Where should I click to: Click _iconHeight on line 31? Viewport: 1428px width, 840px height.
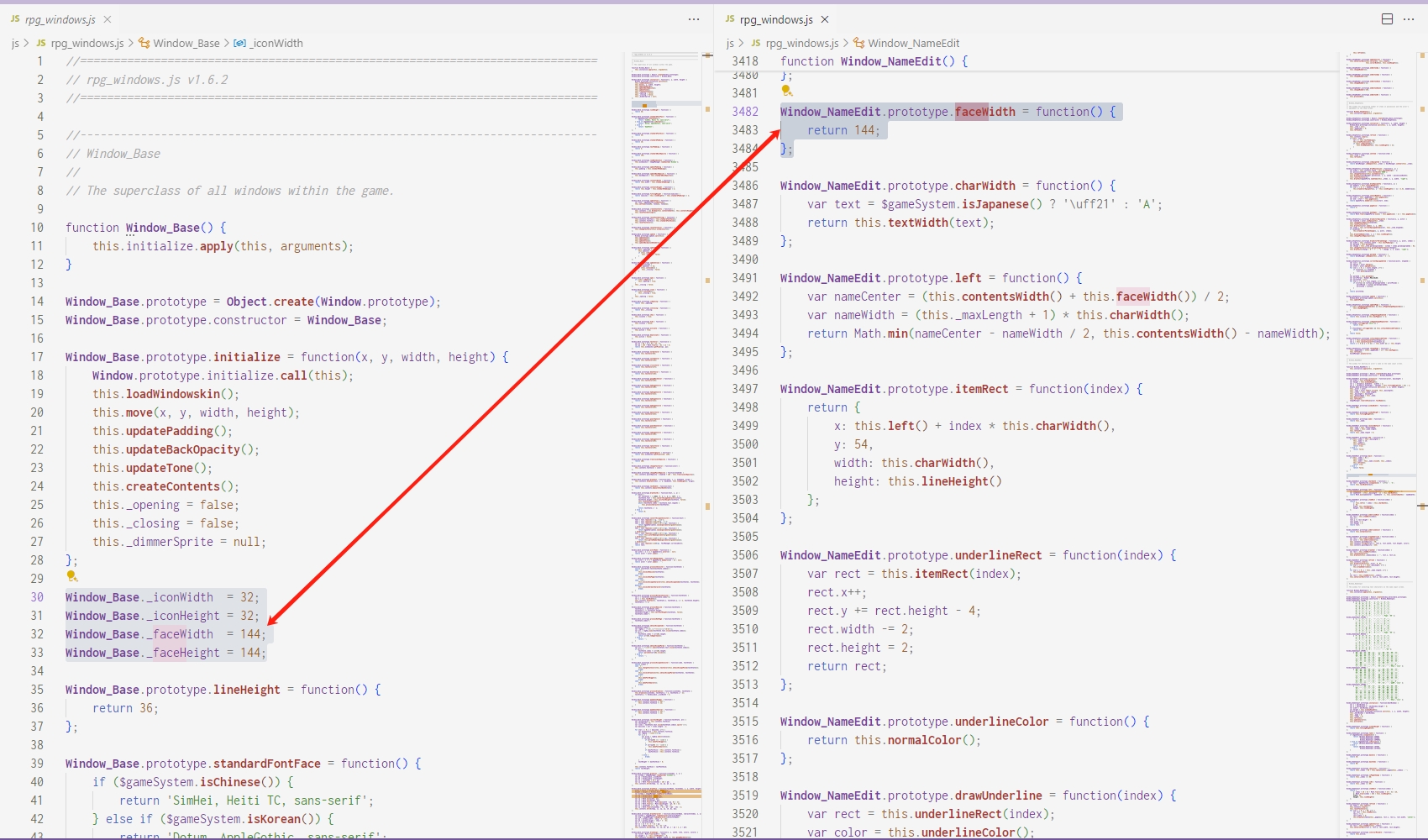(x=183, y=616)
